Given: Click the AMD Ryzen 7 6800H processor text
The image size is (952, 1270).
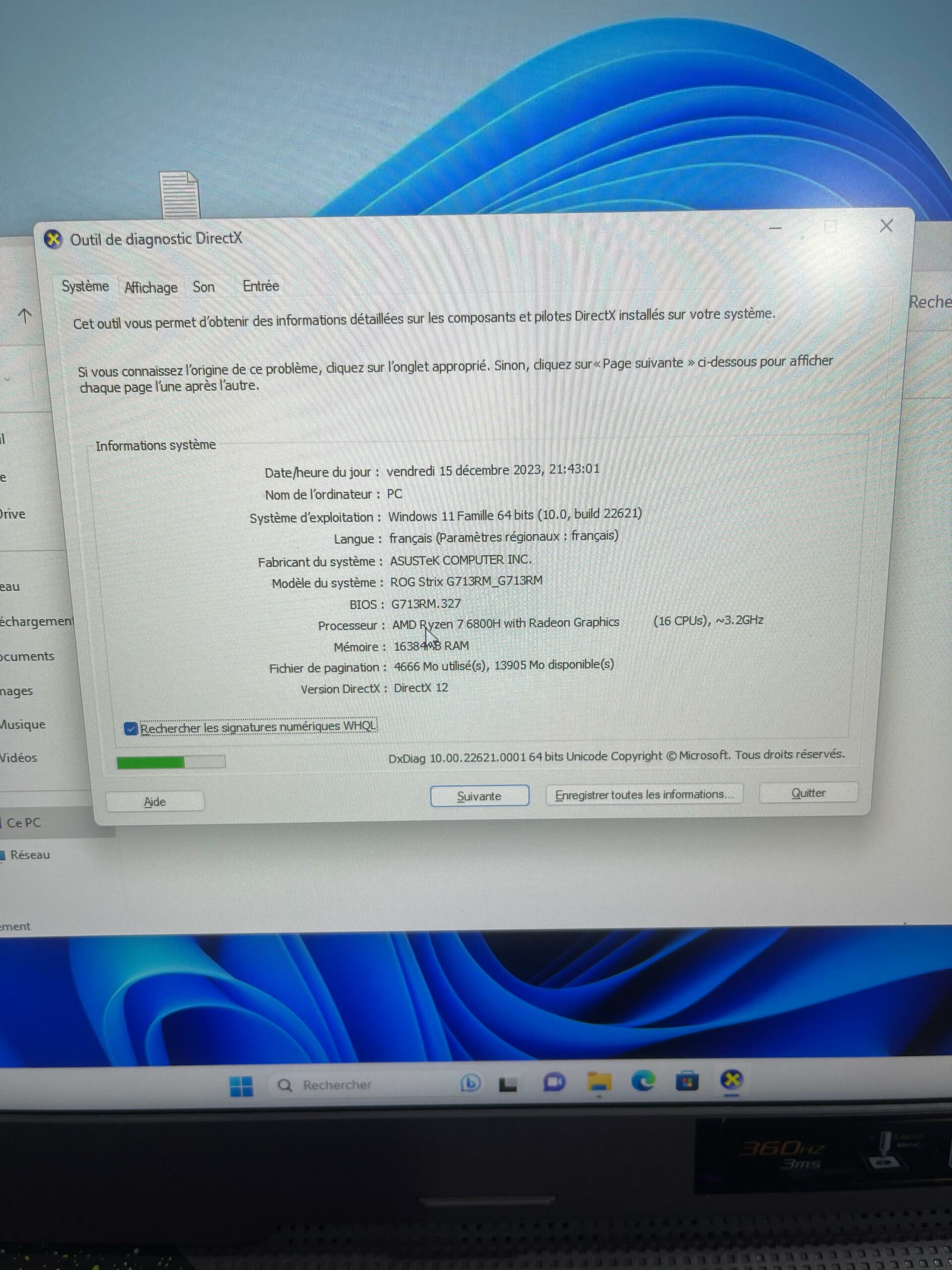Looking at the screenshot, I should click(506, 623).
